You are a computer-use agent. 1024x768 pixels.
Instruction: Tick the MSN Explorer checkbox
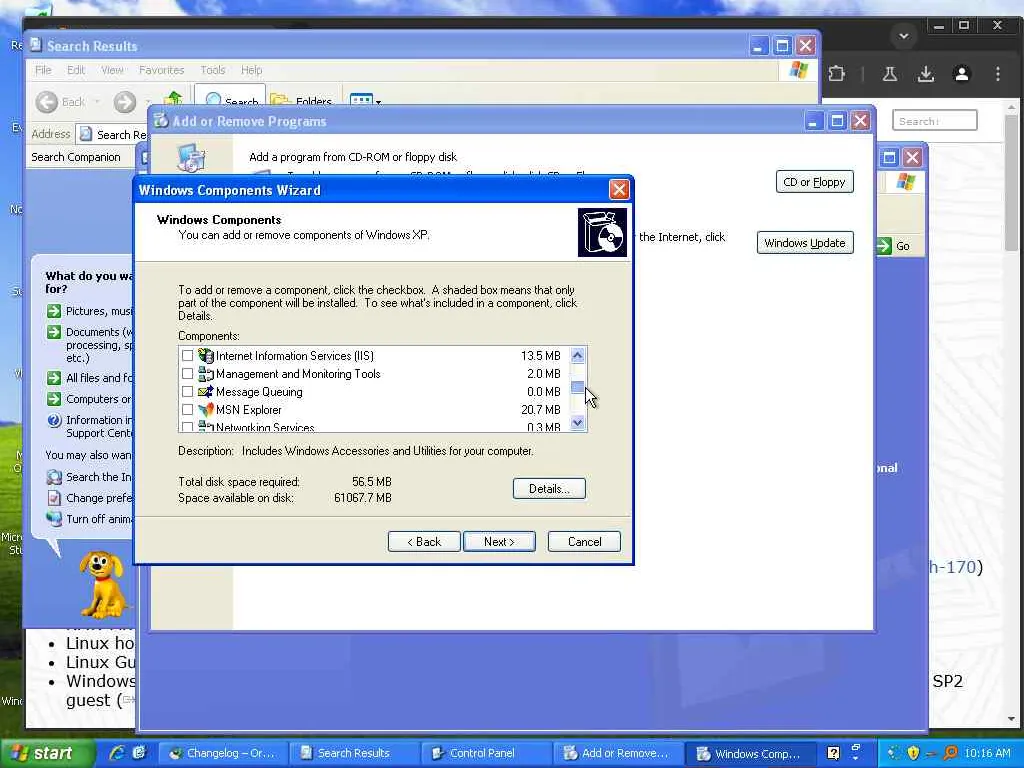coord(187,409)
